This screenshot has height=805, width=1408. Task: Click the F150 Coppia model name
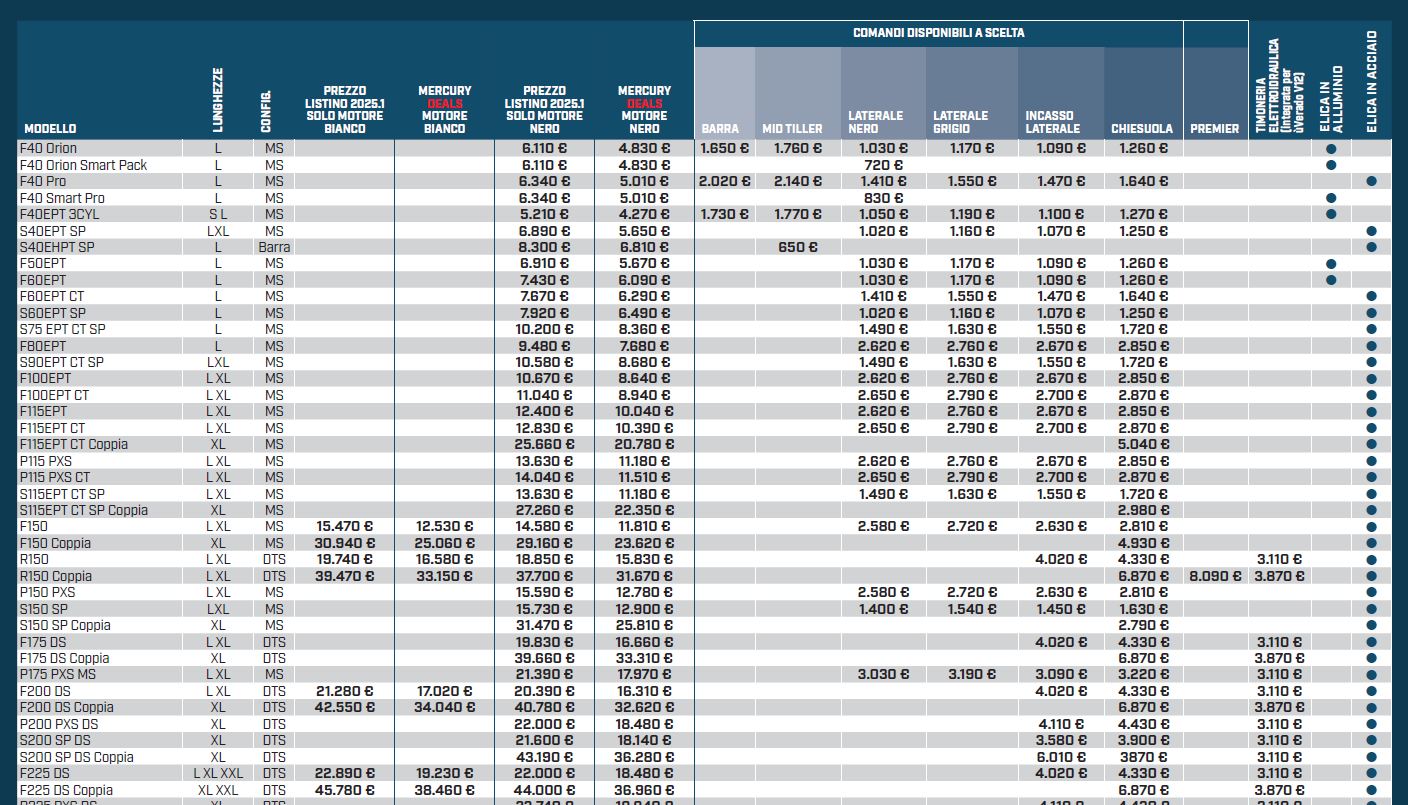[x=55, y=543]
